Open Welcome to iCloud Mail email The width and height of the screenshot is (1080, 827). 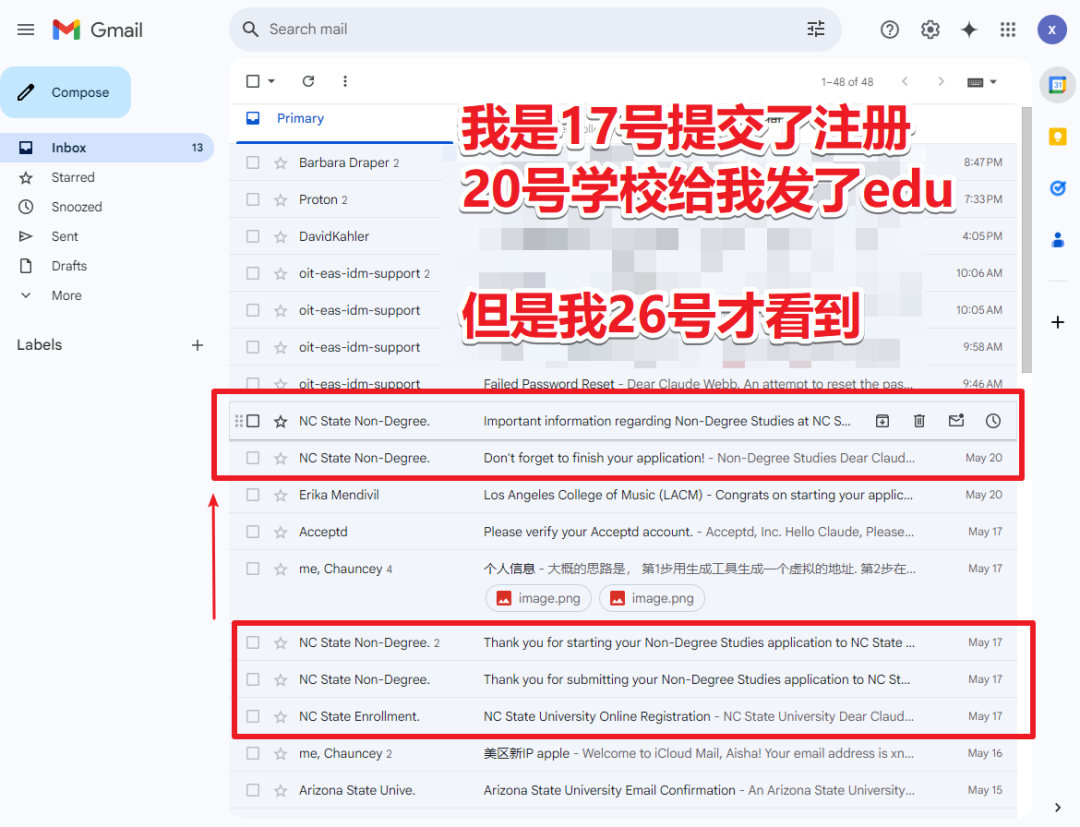pyautogui.click(x=623, y=753)
